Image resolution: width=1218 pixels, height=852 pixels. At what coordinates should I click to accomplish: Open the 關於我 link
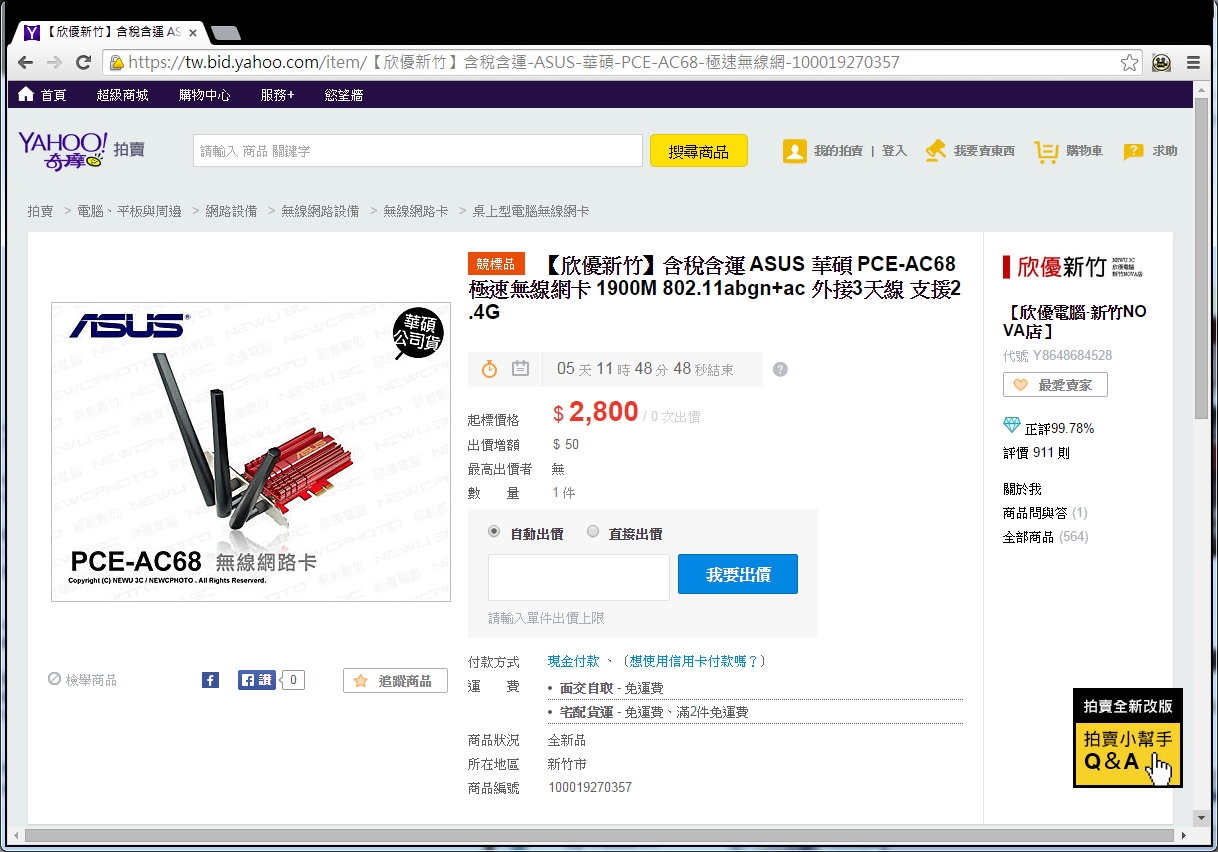[x=1022, y=489]
